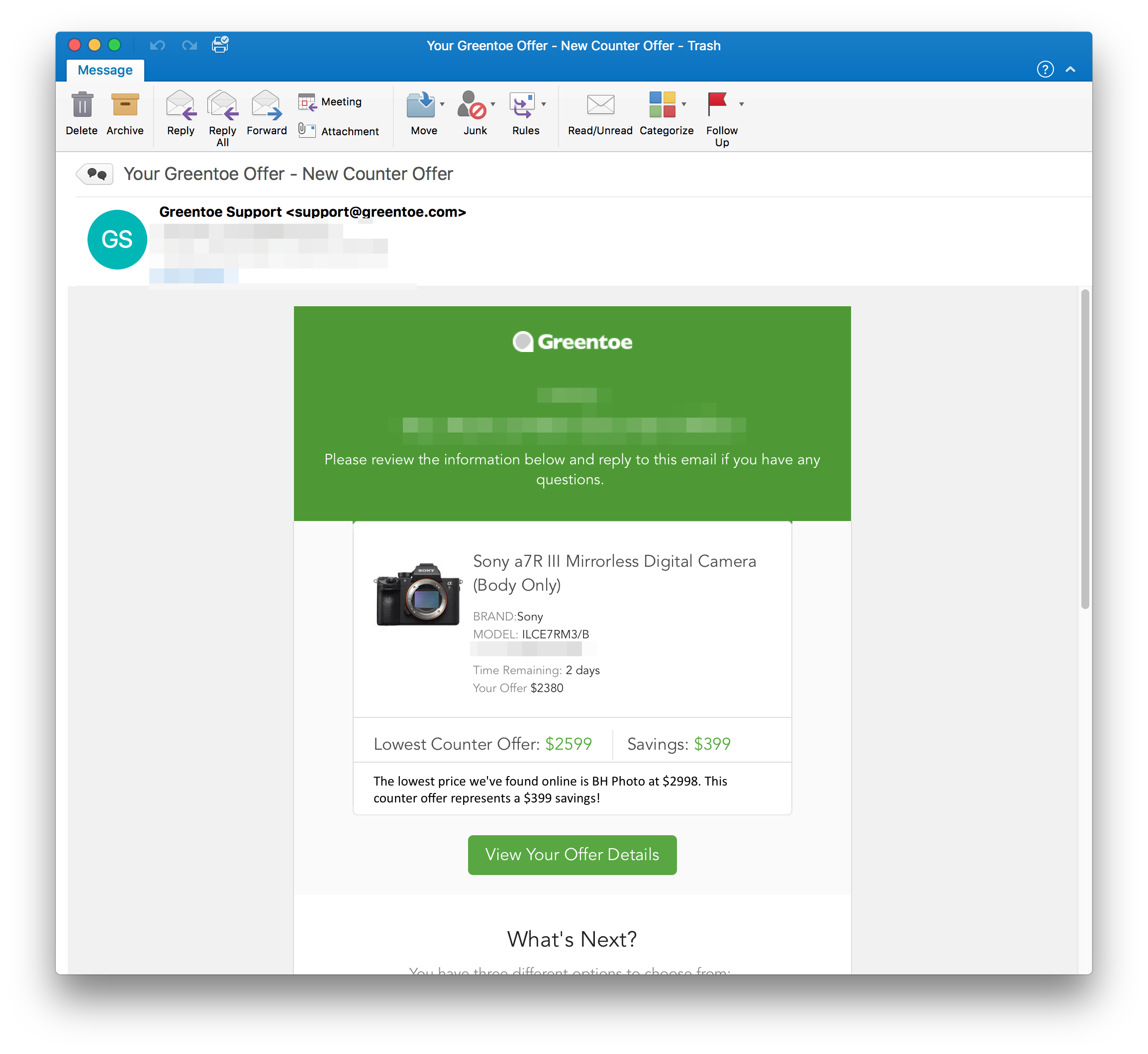The height and width of the screenshot is (1054, 1148).
Task: Open the Help question mark icon
Action: (x=1045, y=70)
